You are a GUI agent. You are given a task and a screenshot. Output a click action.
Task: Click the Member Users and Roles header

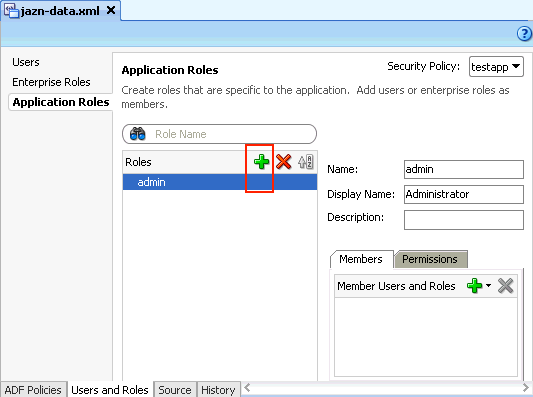pyautogui.click(x=396, y=286)
